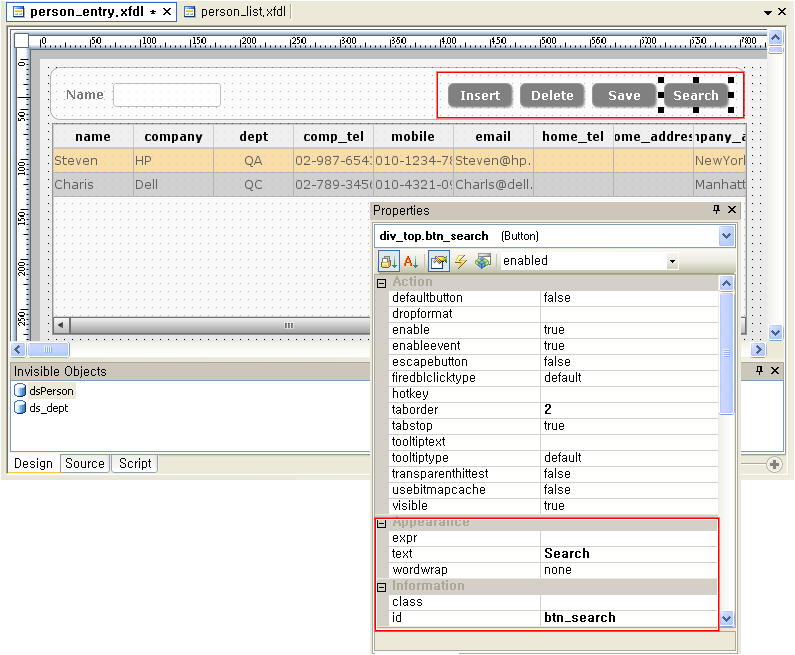
Task: Collapse the Appearance property group
Action: [x=381, y=523]
